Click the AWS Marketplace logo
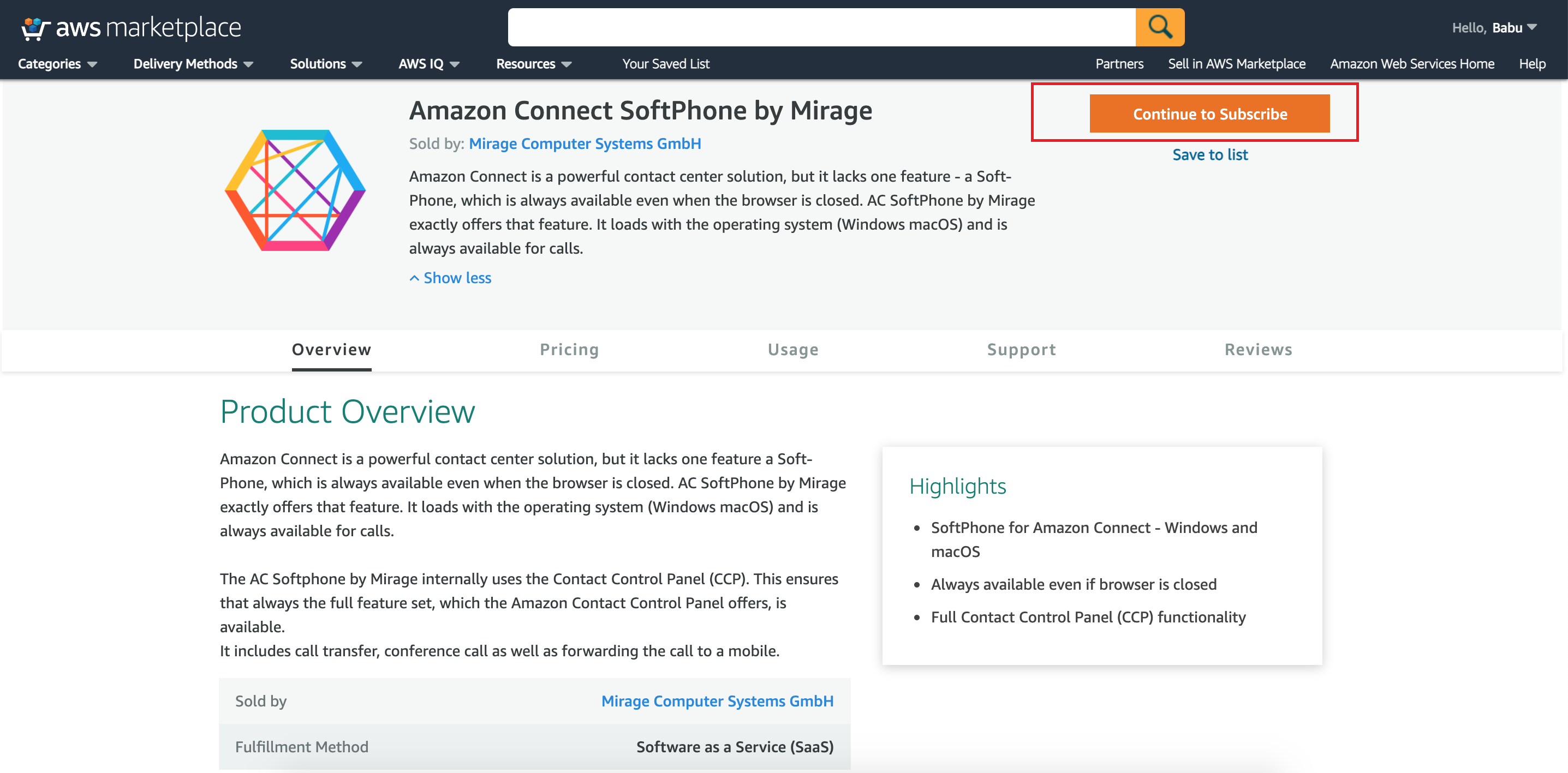 131,28
